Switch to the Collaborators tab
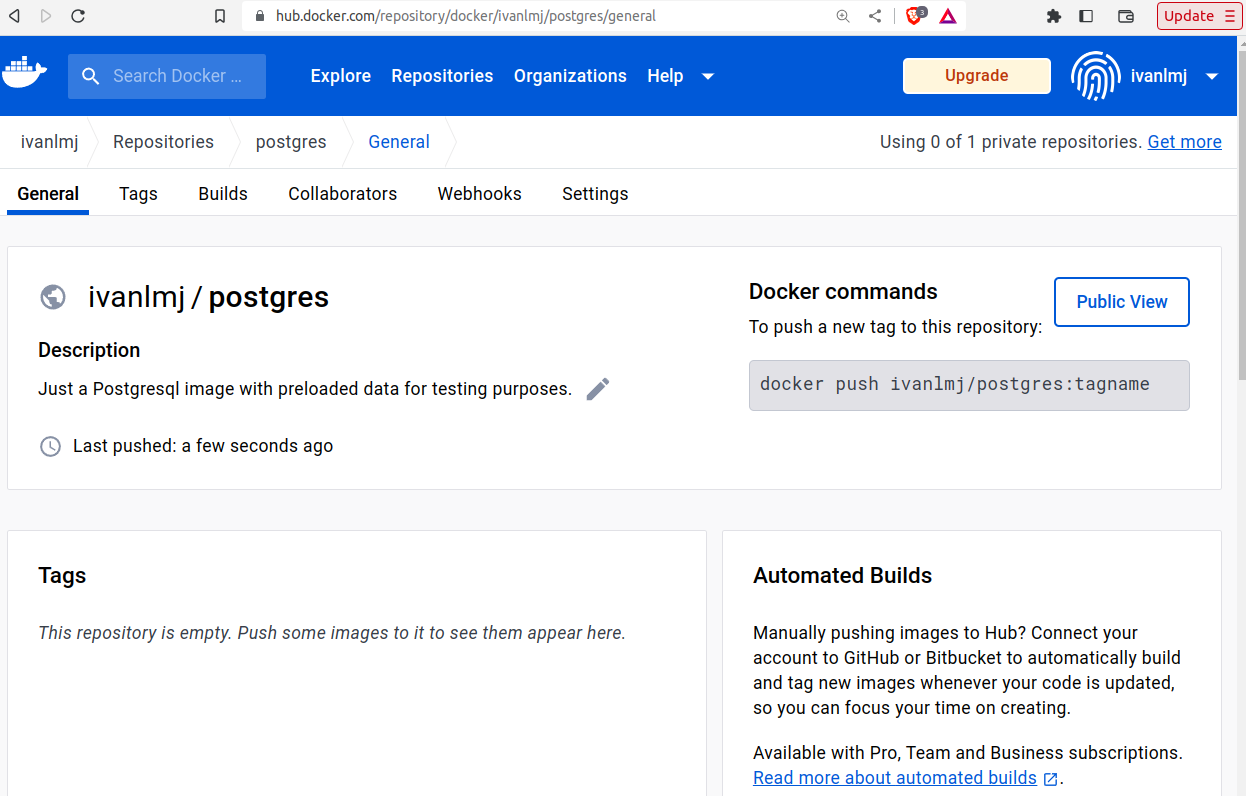This screenshot has height=796, width=1246. click(x=343, y=194)
